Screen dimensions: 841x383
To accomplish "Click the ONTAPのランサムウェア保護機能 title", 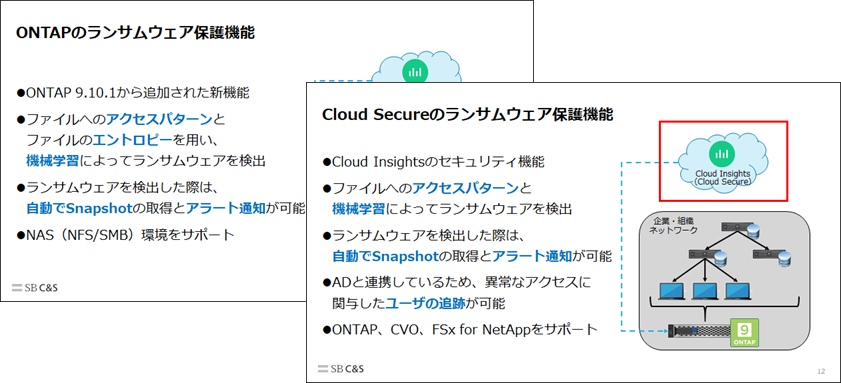I will point(136,33).
